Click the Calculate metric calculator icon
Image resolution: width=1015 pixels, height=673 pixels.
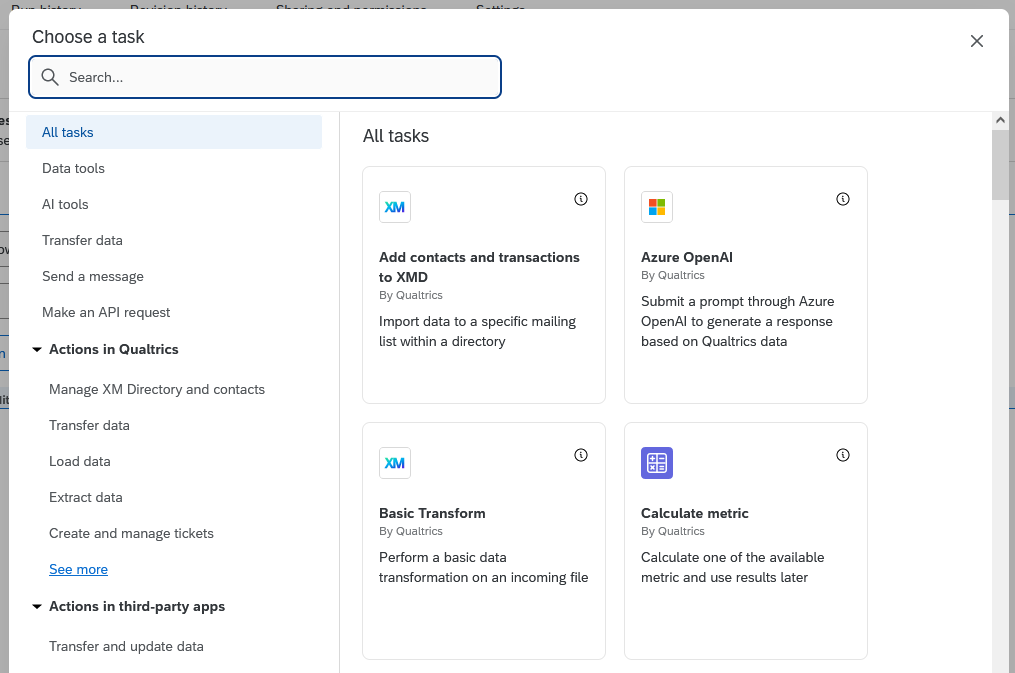[x=657, y=463]
